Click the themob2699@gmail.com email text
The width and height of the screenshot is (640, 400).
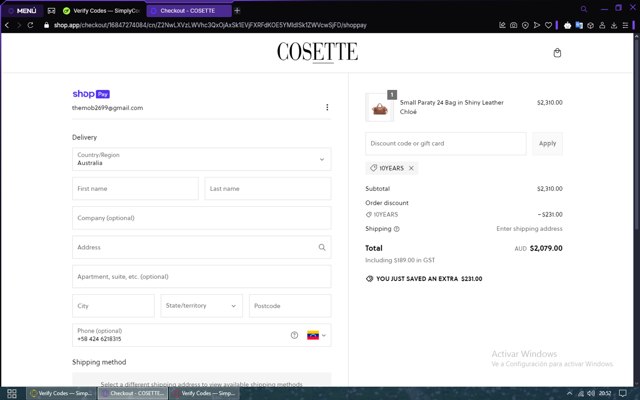point(107,108)
